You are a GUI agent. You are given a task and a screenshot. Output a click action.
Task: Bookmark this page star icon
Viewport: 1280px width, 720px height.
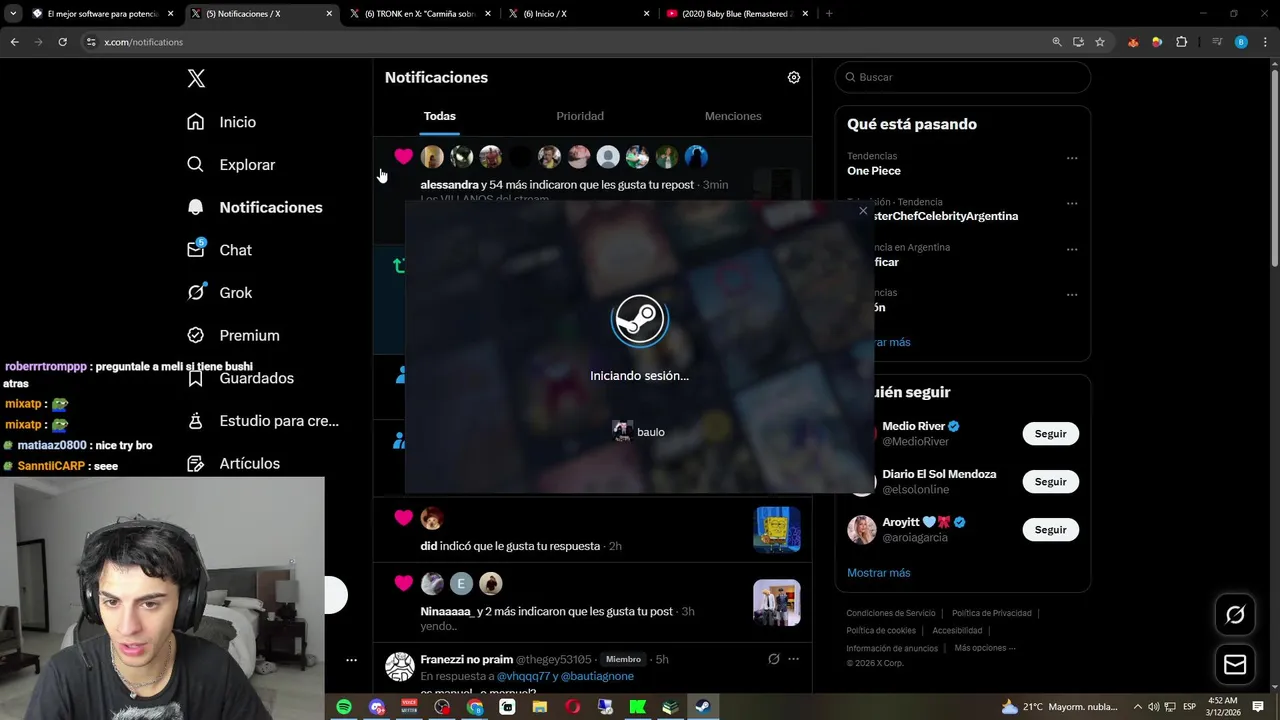(1100, 42)
